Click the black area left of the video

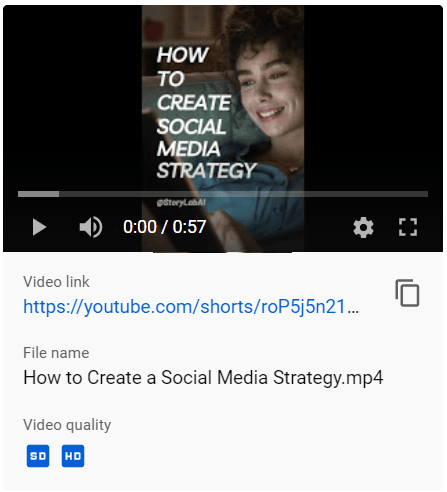(x=72, y=100)
